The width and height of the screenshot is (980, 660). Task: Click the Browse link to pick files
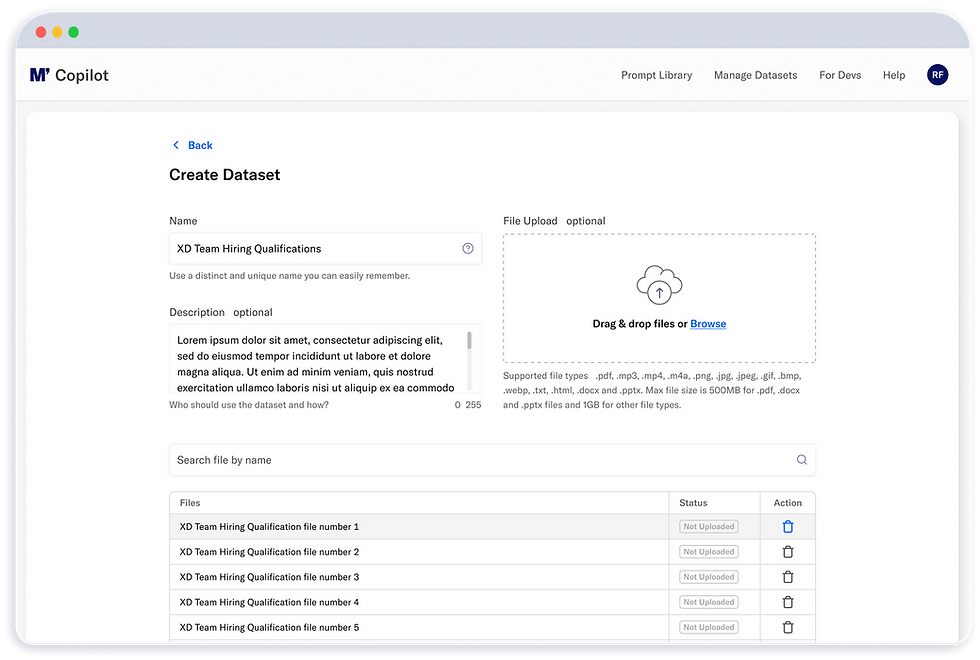708,324
